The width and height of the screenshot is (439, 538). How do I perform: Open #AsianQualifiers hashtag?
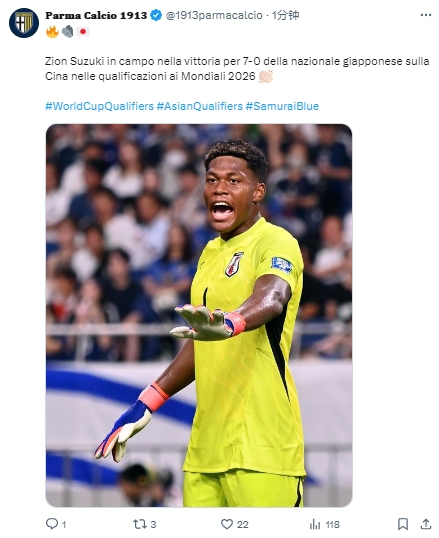coord(200,106)
